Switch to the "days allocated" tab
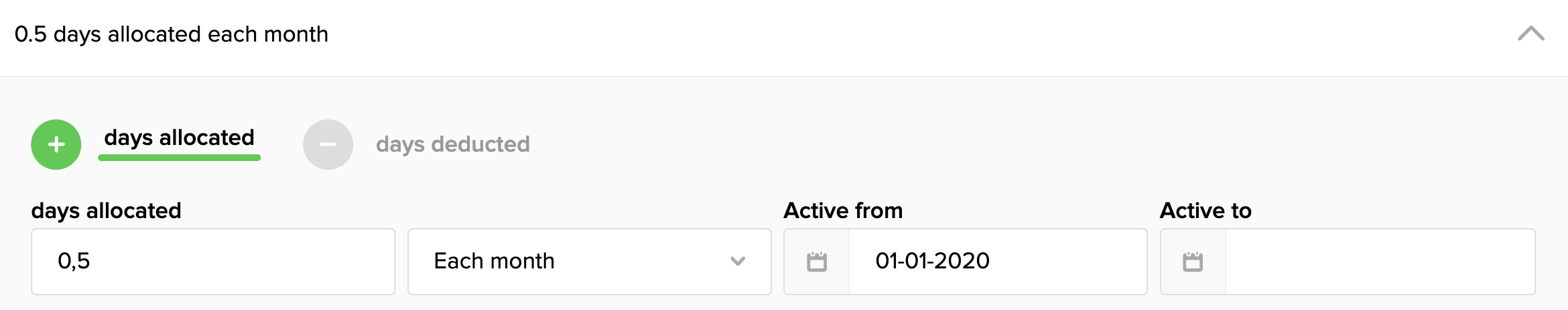 179,138
